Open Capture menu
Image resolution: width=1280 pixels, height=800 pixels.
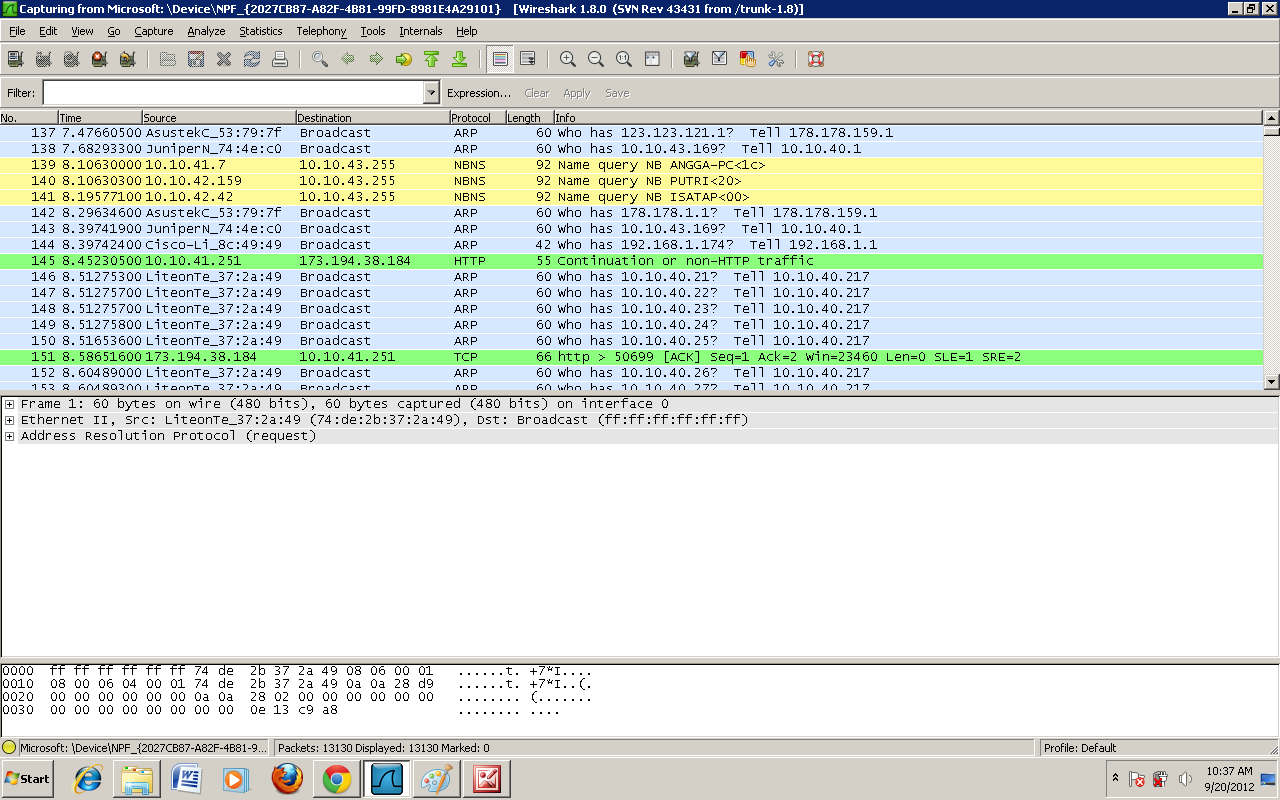coord(154,31)
